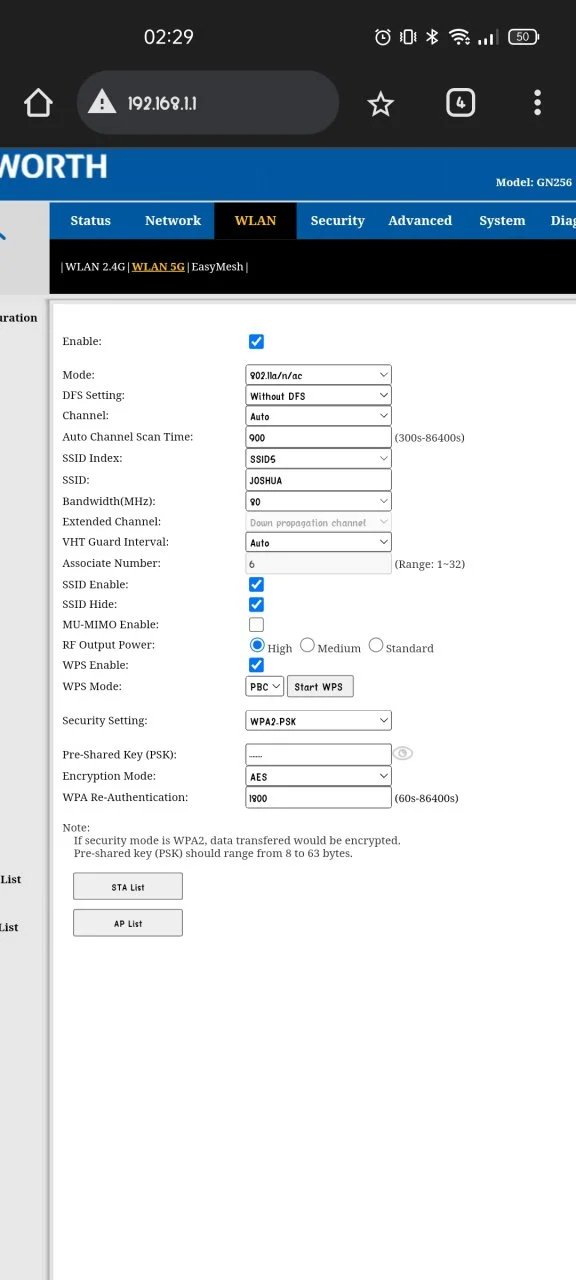Viewport: 576px width, 1280px height.
Task: Edit the SSID name field JOSHUA
Action: [318, 480]
